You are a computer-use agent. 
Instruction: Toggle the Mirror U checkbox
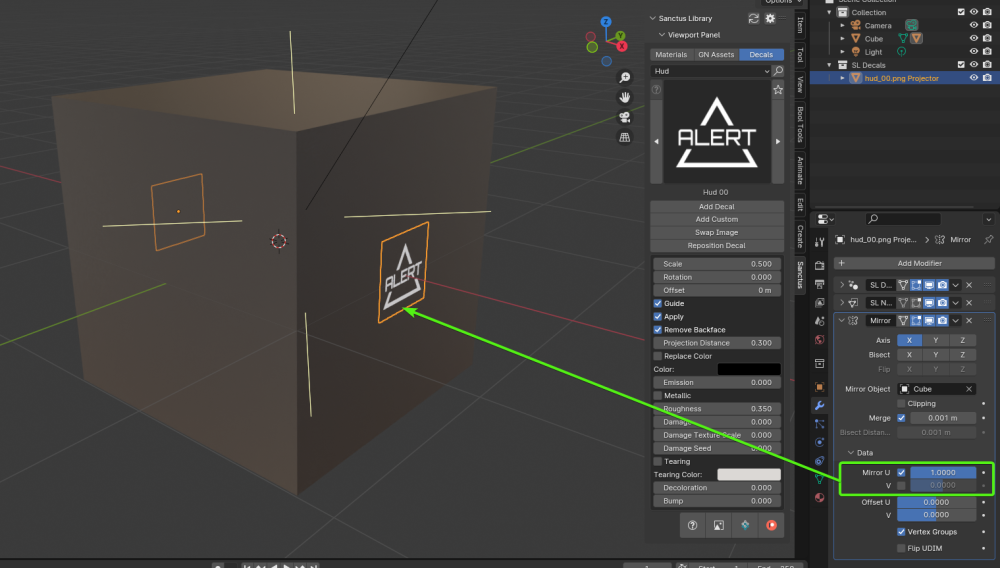pos(901,472)
